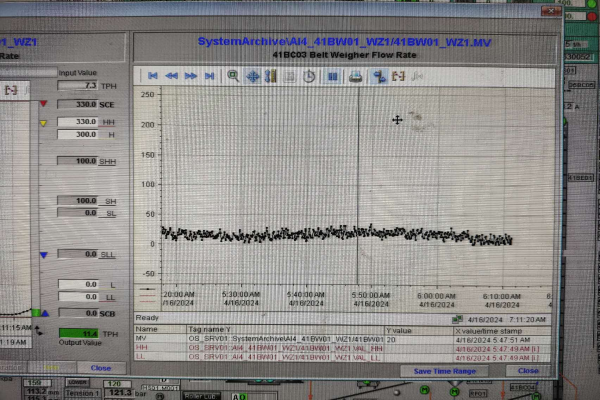600x400 pixels.
Task: Click the 6:00:00 AM time axis label
Action: [437, 296]
